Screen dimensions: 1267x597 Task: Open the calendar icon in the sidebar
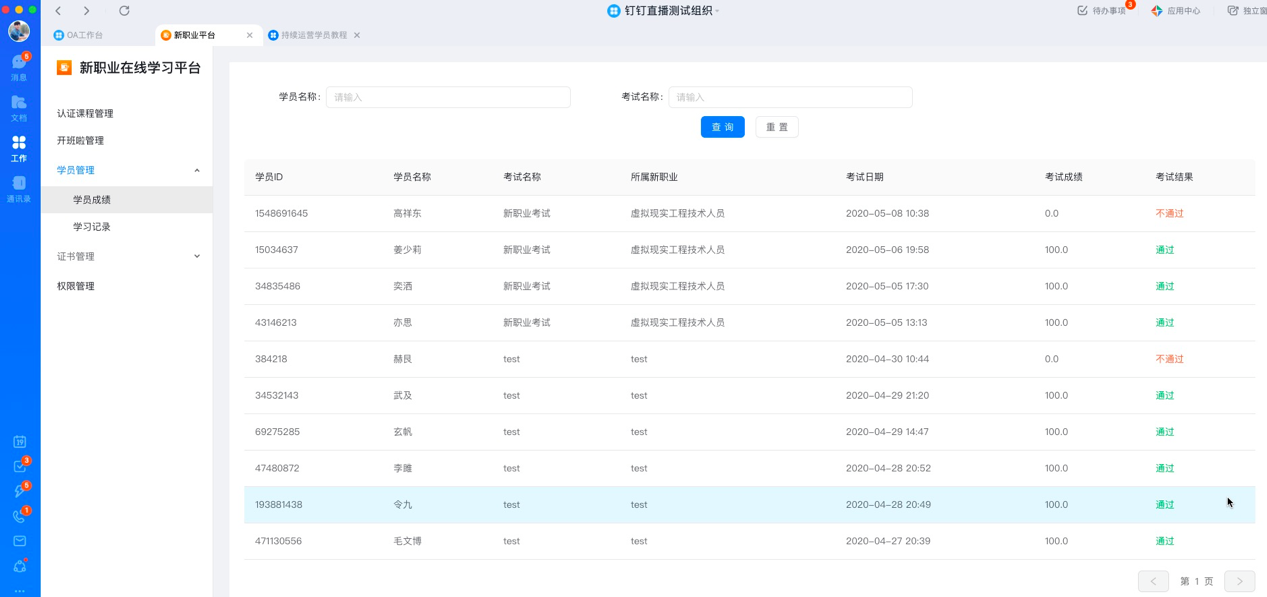19,442
